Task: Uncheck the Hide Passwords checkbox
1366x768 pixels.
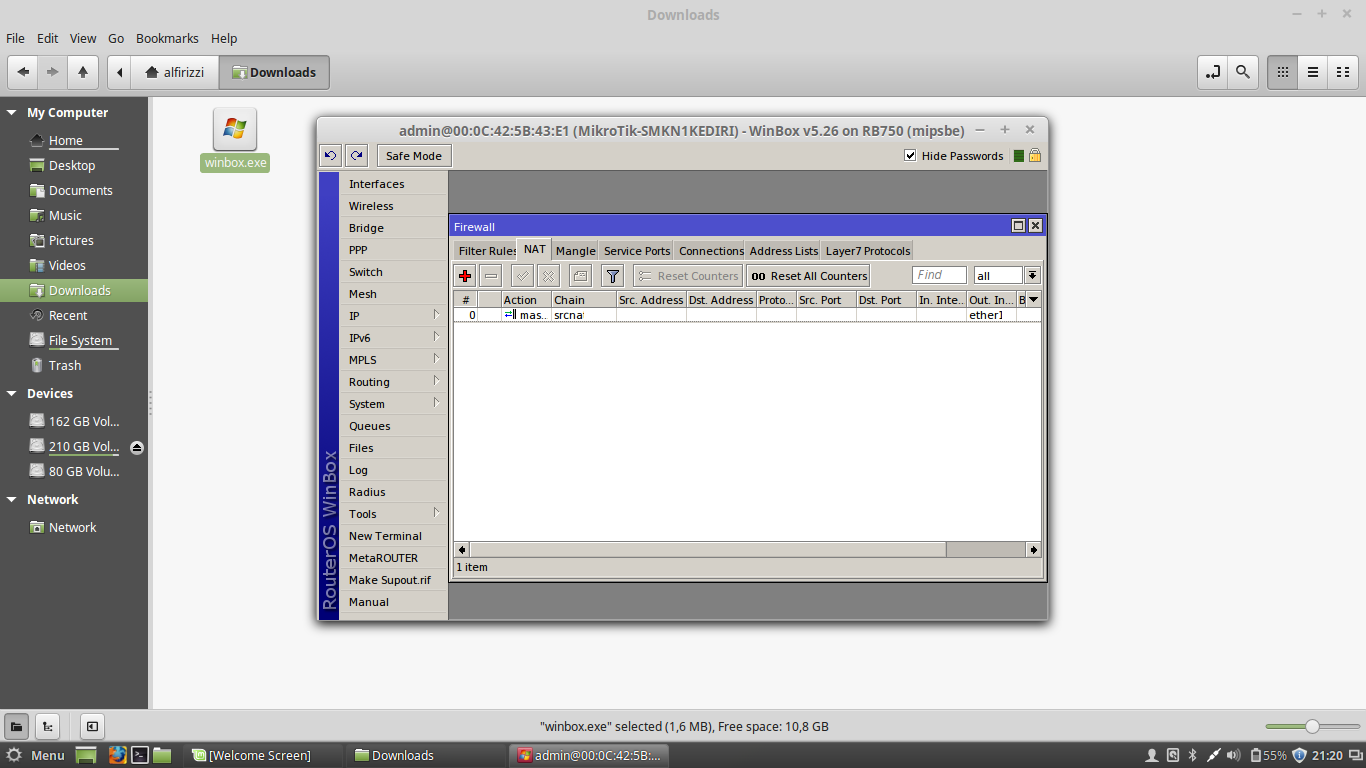Action: point(910,155)
